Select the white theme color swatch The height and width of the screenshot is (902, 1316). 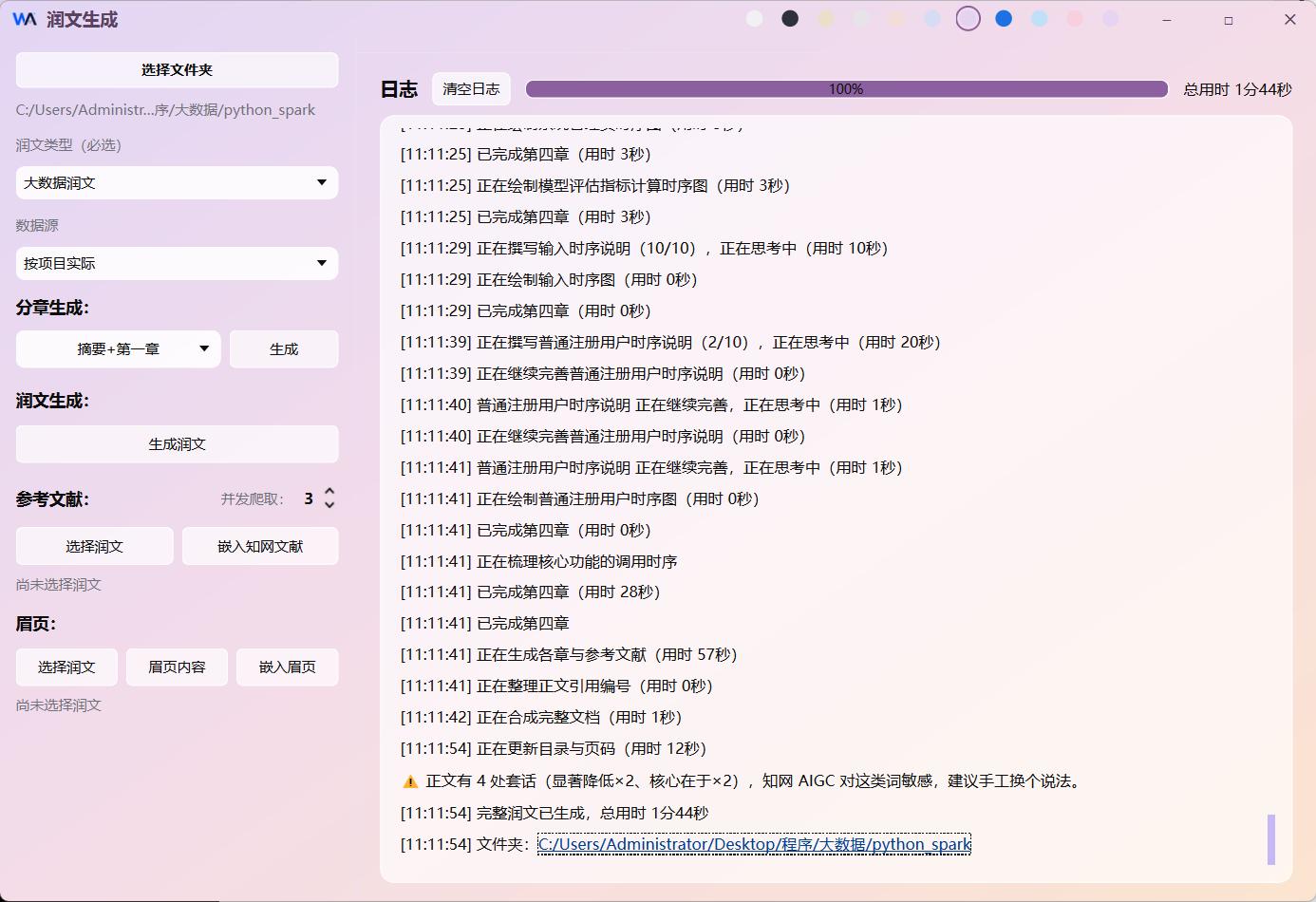click(x=755, y=18)
